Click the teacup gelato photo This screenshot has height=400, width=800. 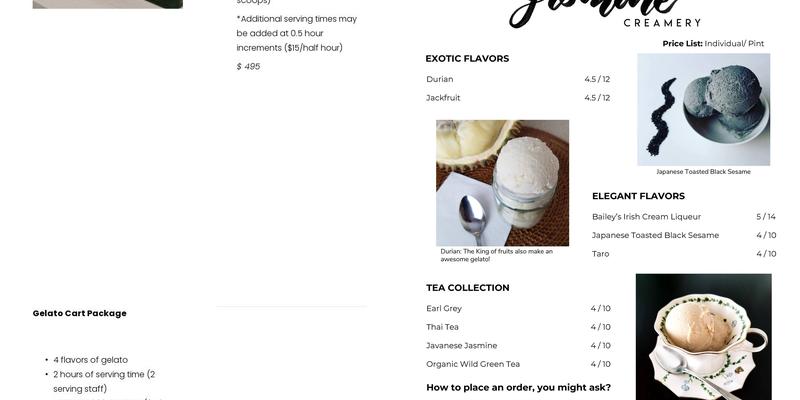(704, 337)
